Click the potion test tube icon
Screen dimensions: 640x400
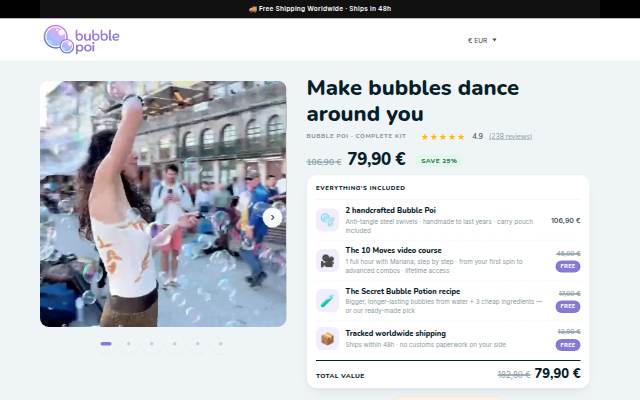tap(327, 300)
